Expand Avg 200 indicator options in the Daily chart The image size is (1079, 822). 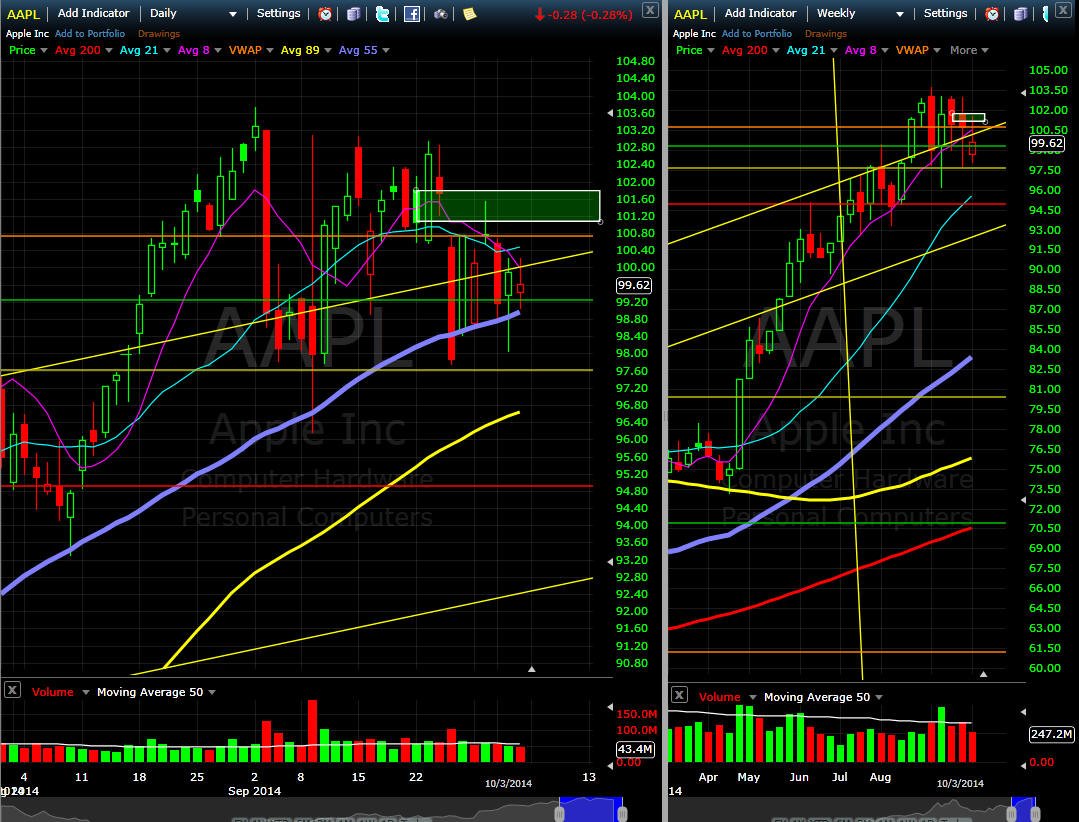[109, 50]
